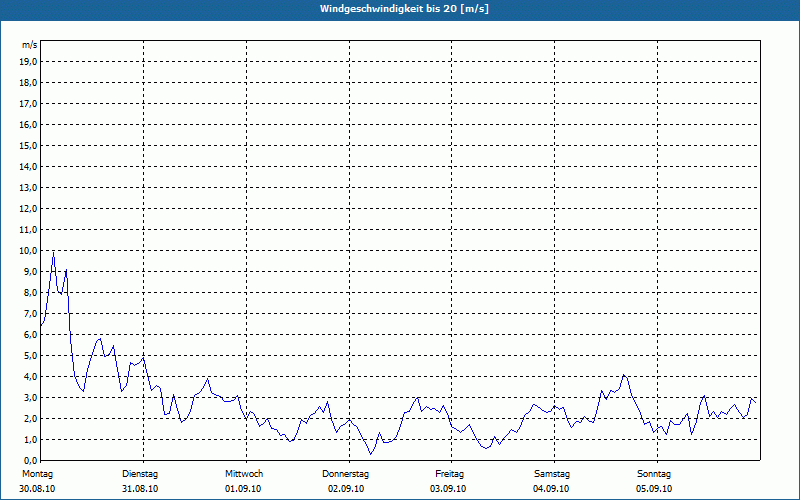Screen dimensions: 800x500
Task: Select the 4,0 y-axis label
Action: click(x=30, y=377)
